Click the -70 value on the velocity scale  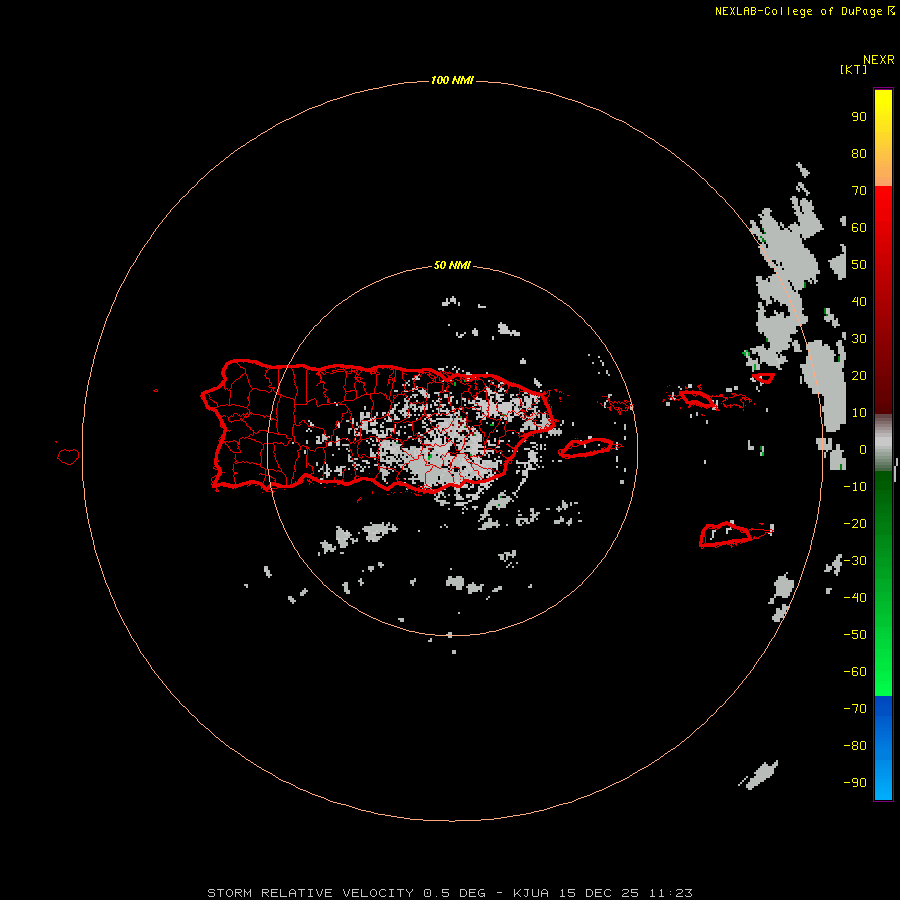pyautogui.click(x=855, y=709)
